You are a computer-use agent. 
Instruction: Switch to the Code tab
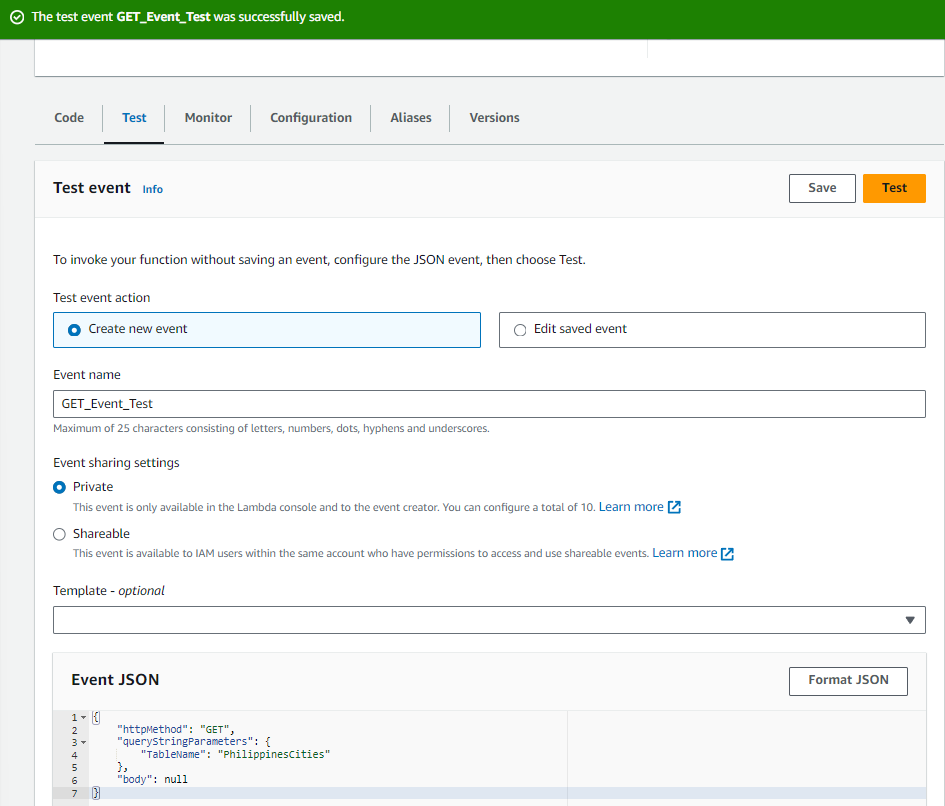pos(69,118)
